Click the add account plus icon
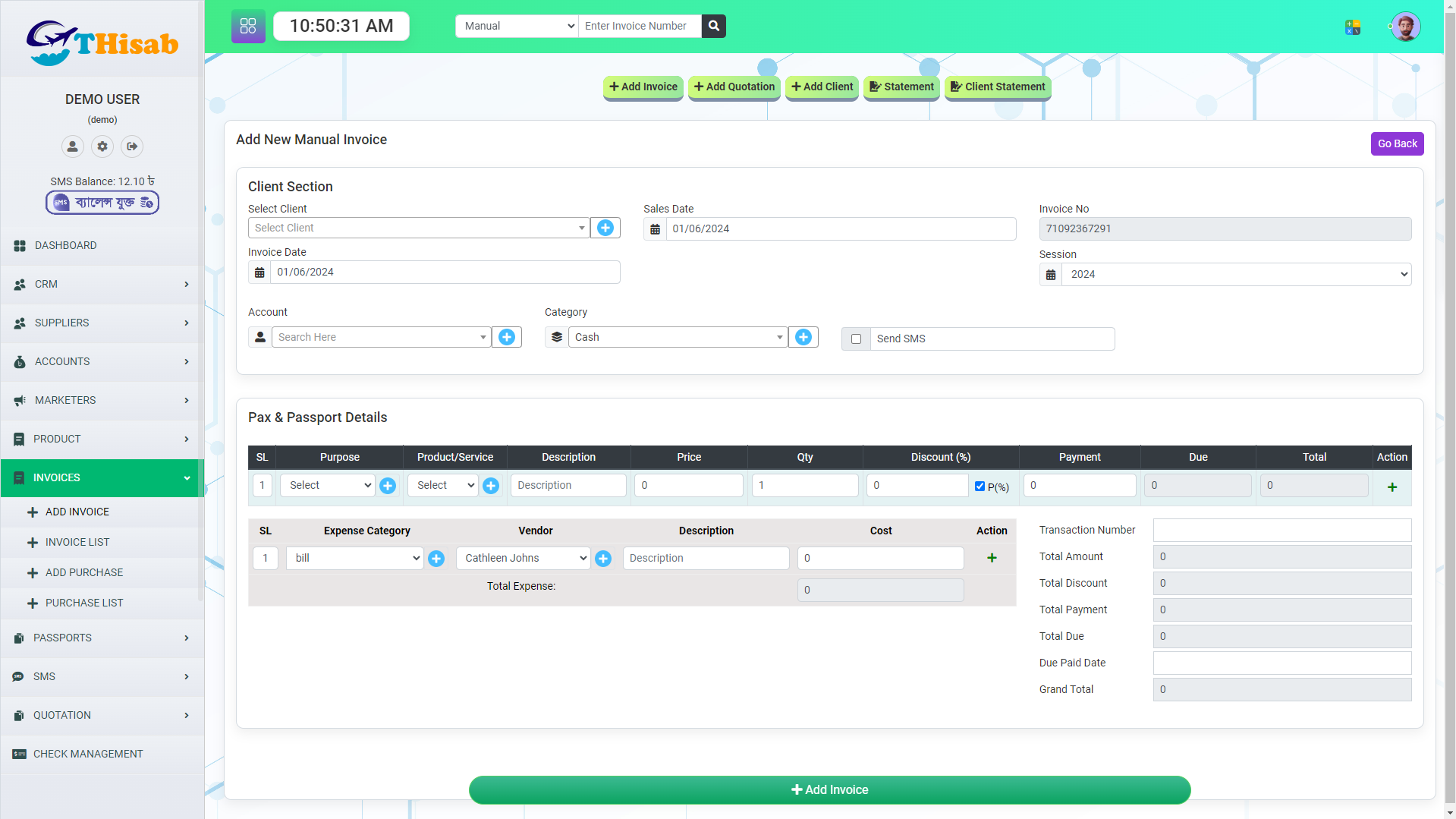The width and height of the screenshot is (1456, 819). [x=507, y=337]
